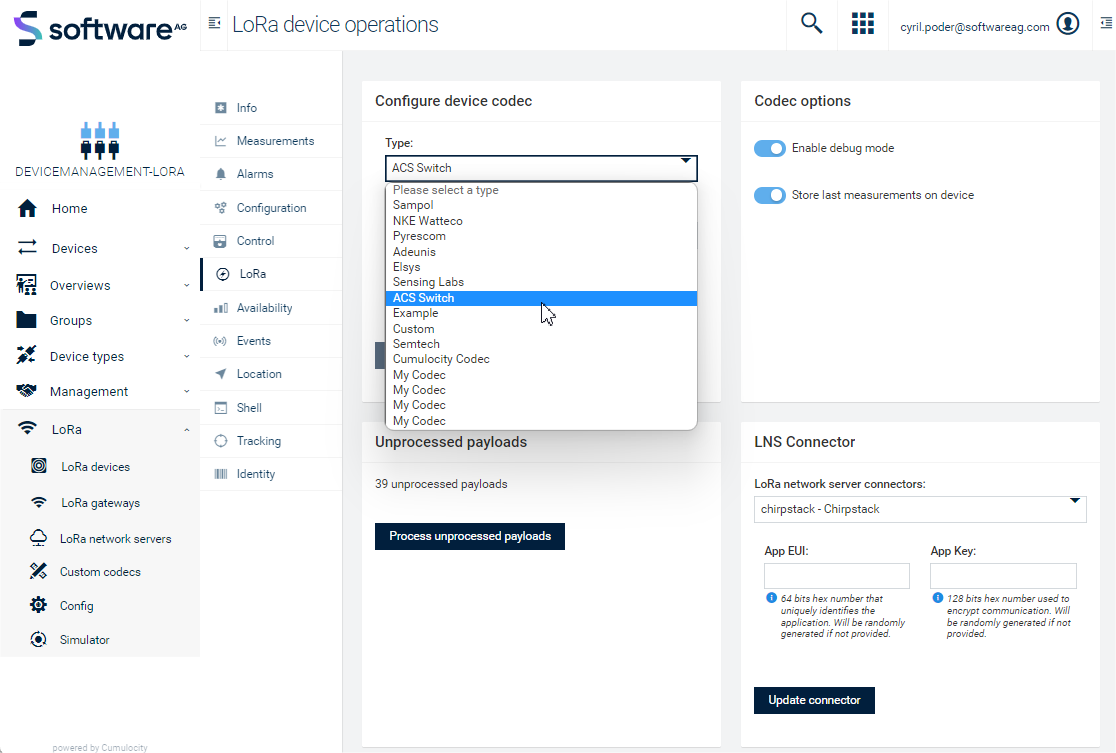The height and width of the screenshot is (753, 1116).
Task: Open the Configuration tab
Action: (271, 208)
